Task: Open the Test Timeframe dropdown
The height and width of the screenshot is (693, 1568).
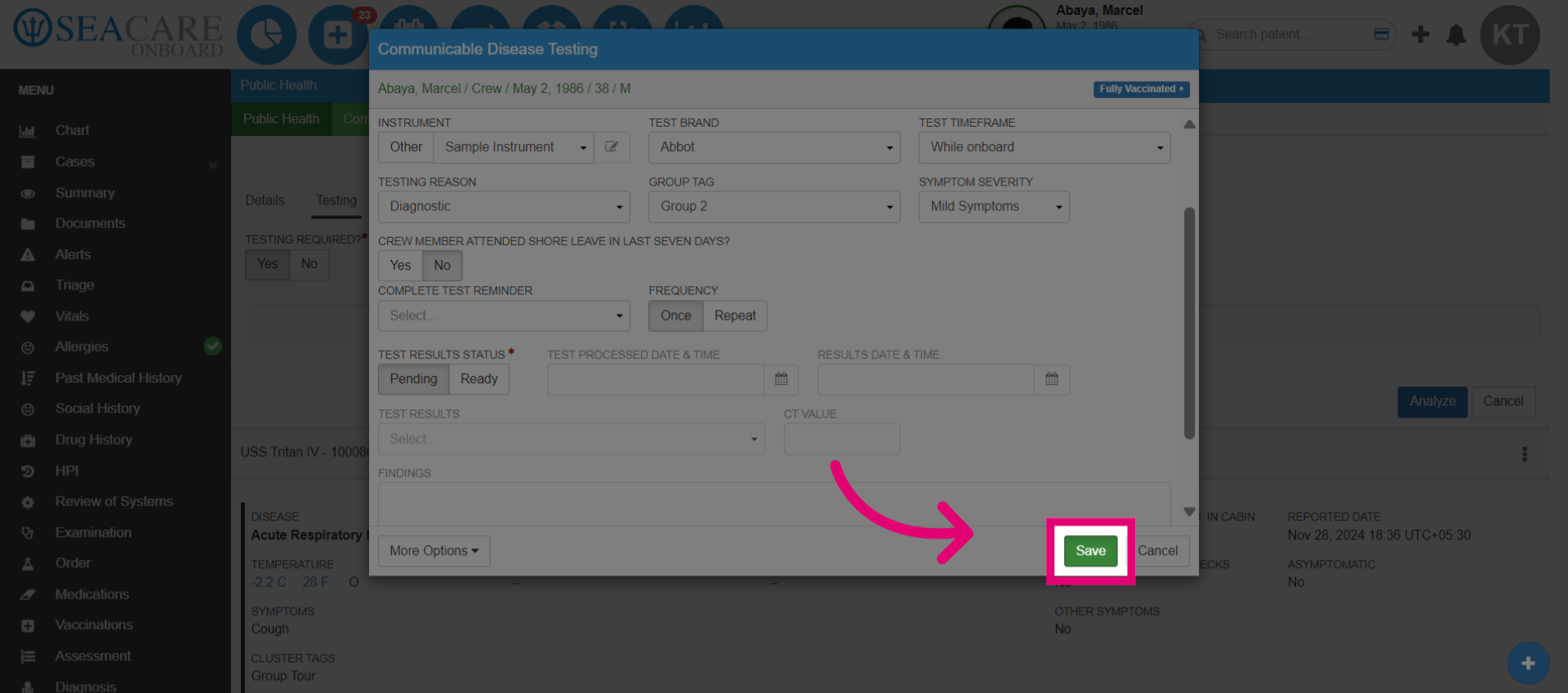Action: click(1045, 147)
